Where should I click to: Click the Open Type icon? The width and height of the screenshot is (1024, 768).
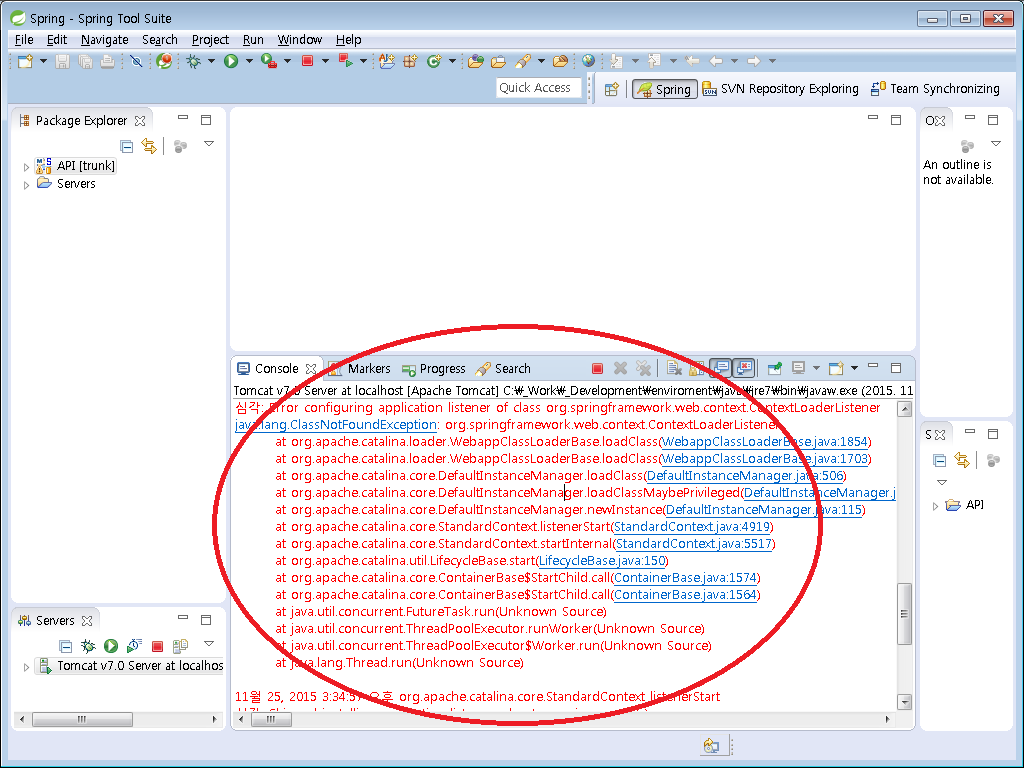[x=476, y=61]
